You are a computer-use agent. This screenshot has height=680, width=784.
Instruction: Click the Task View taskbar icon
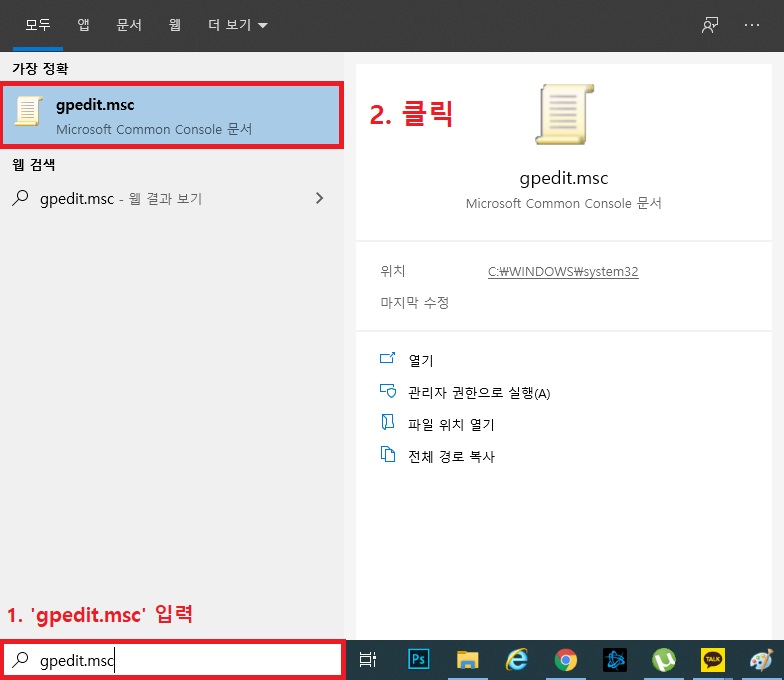click(368, 660)
